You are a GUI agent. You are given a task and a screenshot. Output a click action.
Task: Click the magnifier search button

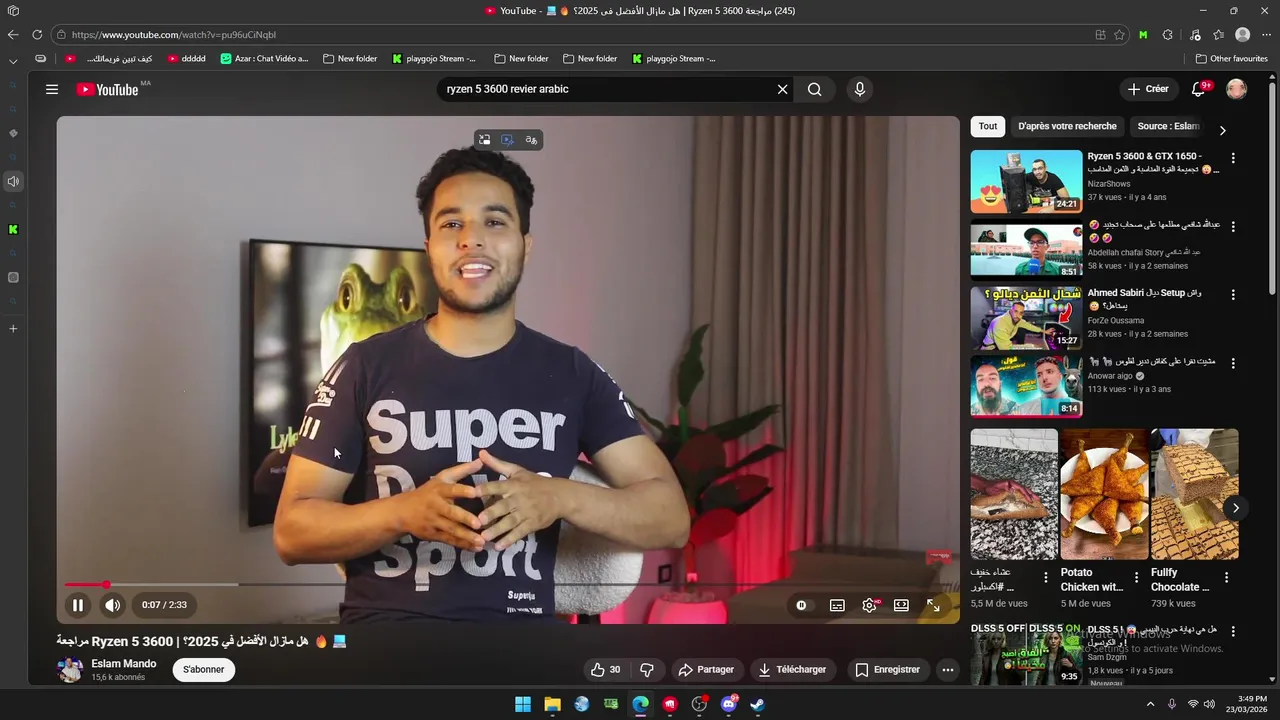tap(815, 89)
